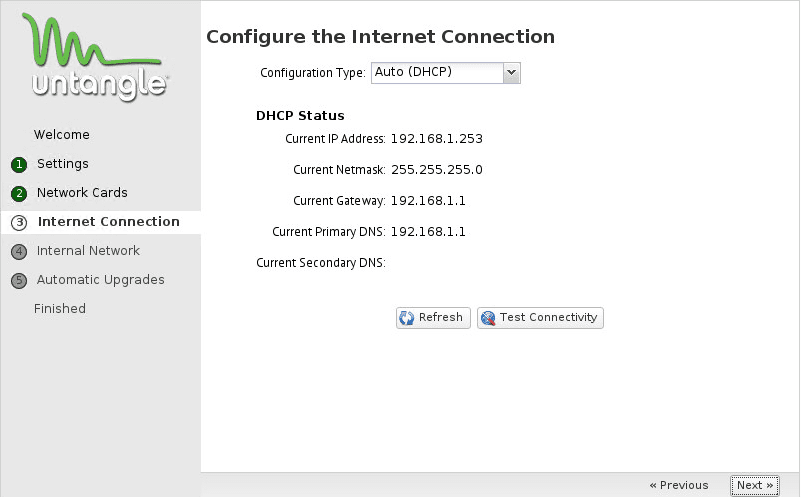This screenshot has height=497, width=801.
Task: Click the step 1 green circle icon
Action: pos(19,164)
